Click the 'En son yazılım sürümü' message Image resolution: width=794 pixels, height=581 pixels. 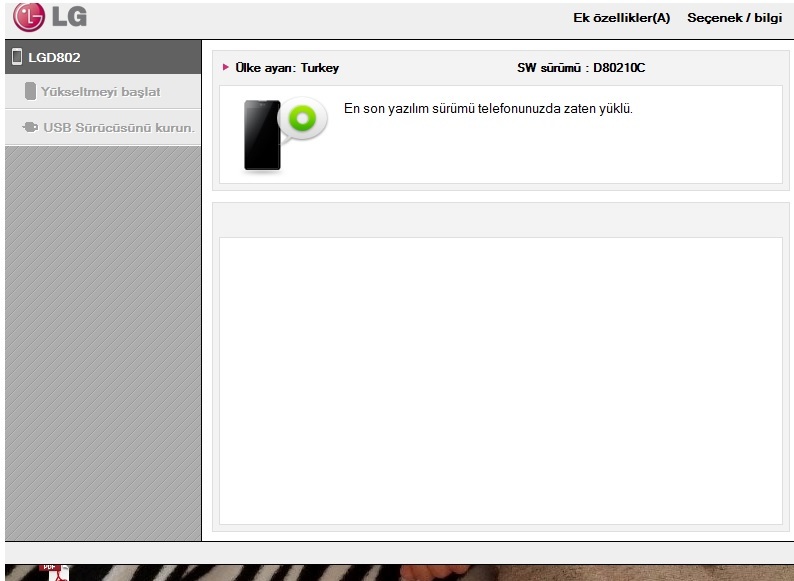point(488,108)
